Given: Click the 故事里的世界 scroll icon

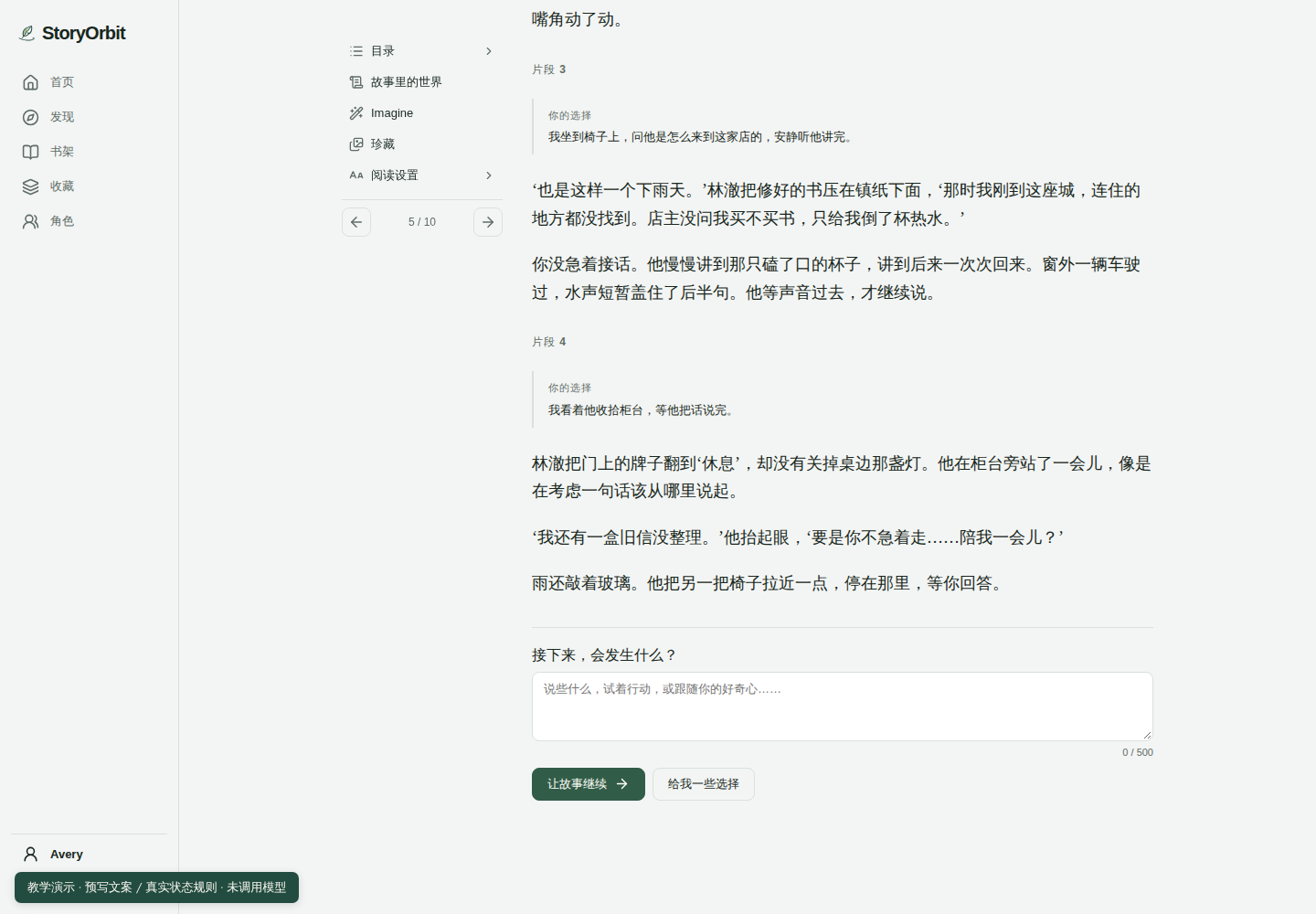Looking at the screenshot, I should [x=356, y=82].
